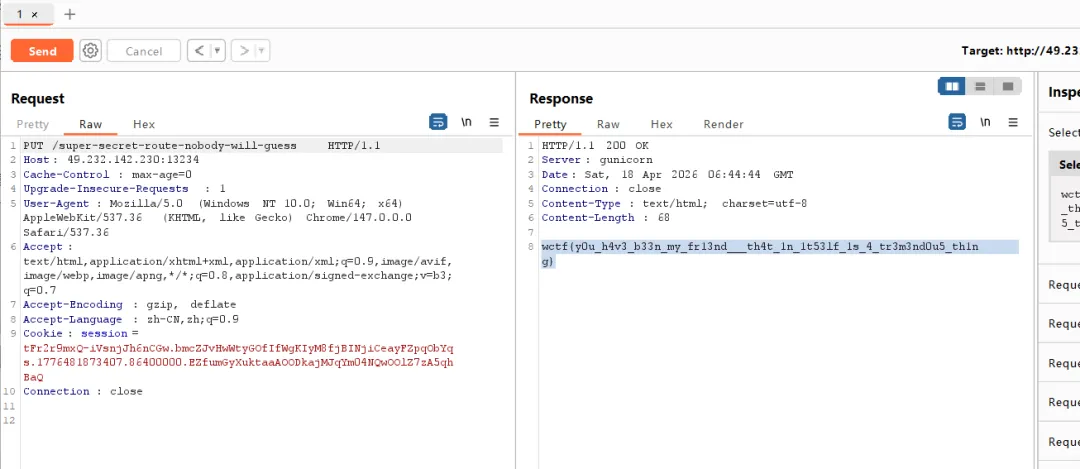1080x469 pixels.
Task: Select the Pretty tab in Request panel
Action: 32,124
